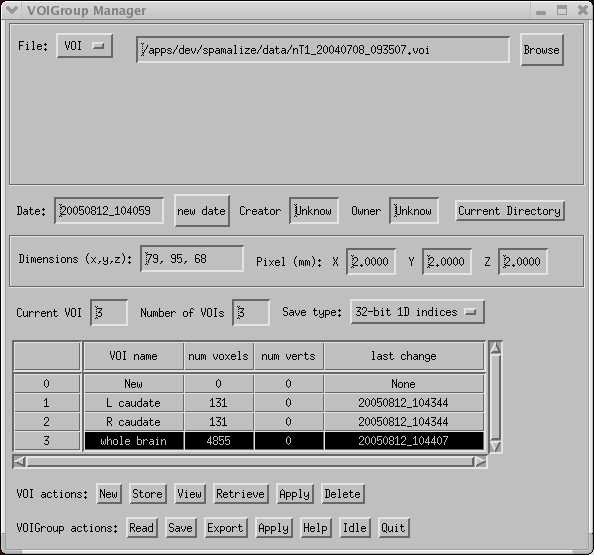Delete the current VOI with Delete button
Screen dimensions: 594x555
tap(342, 494)
